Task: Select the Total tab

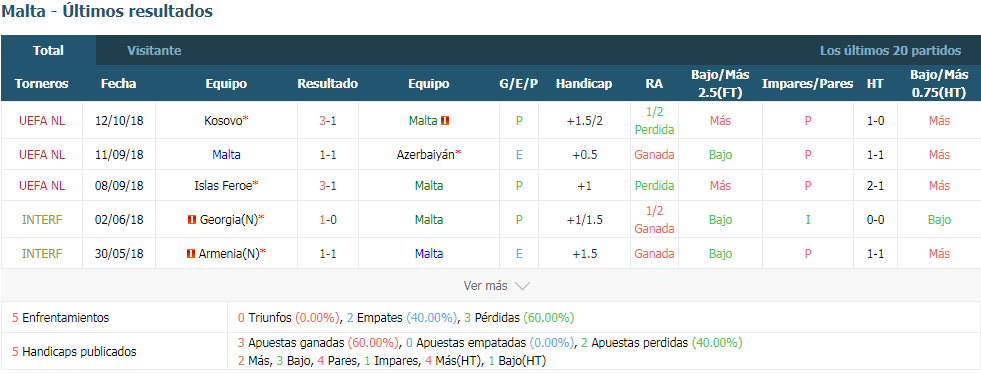Action: tap(48, 51)
